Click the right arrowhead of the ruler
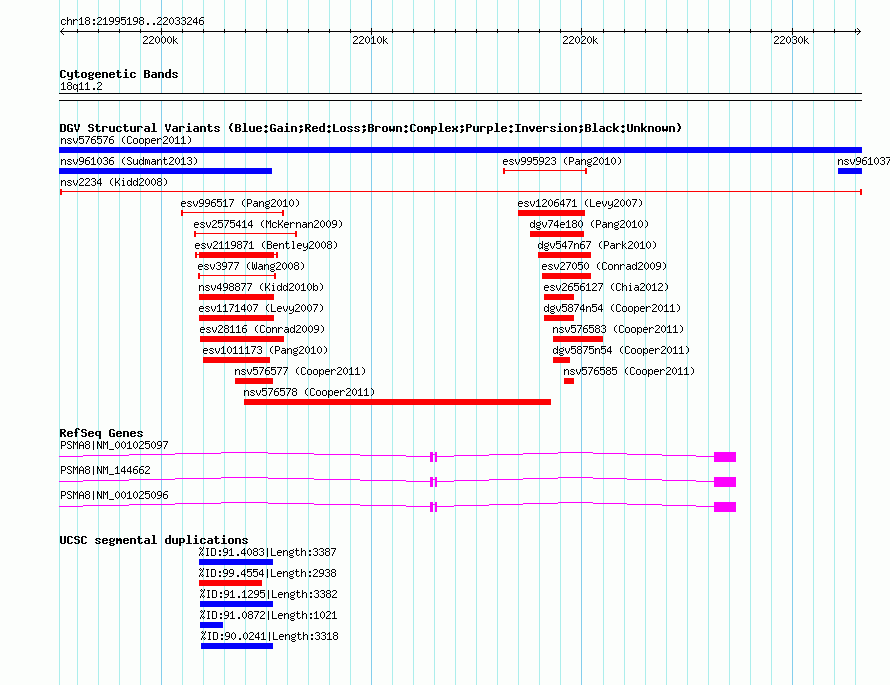The width and height of the screenshot is (890, 685). 859,31
